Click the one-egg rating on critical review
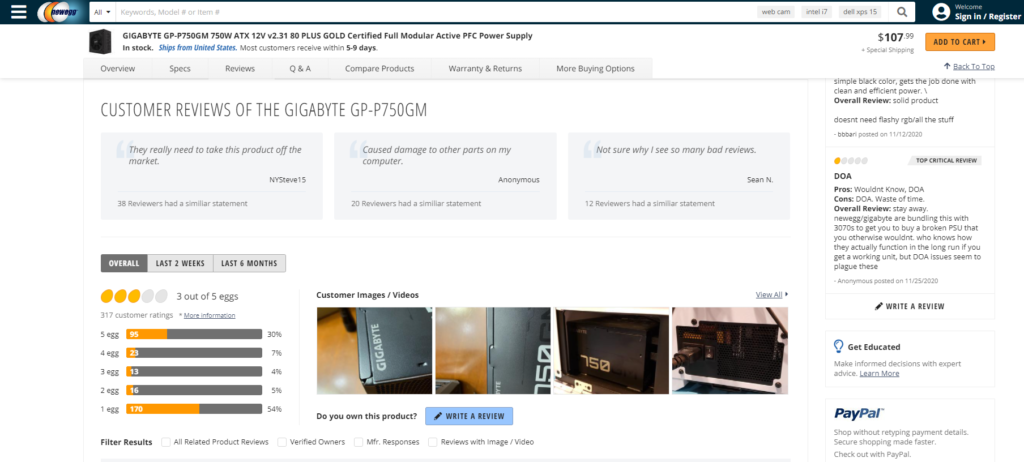Viewport: 1024px width, 462px height. point(851,161)
